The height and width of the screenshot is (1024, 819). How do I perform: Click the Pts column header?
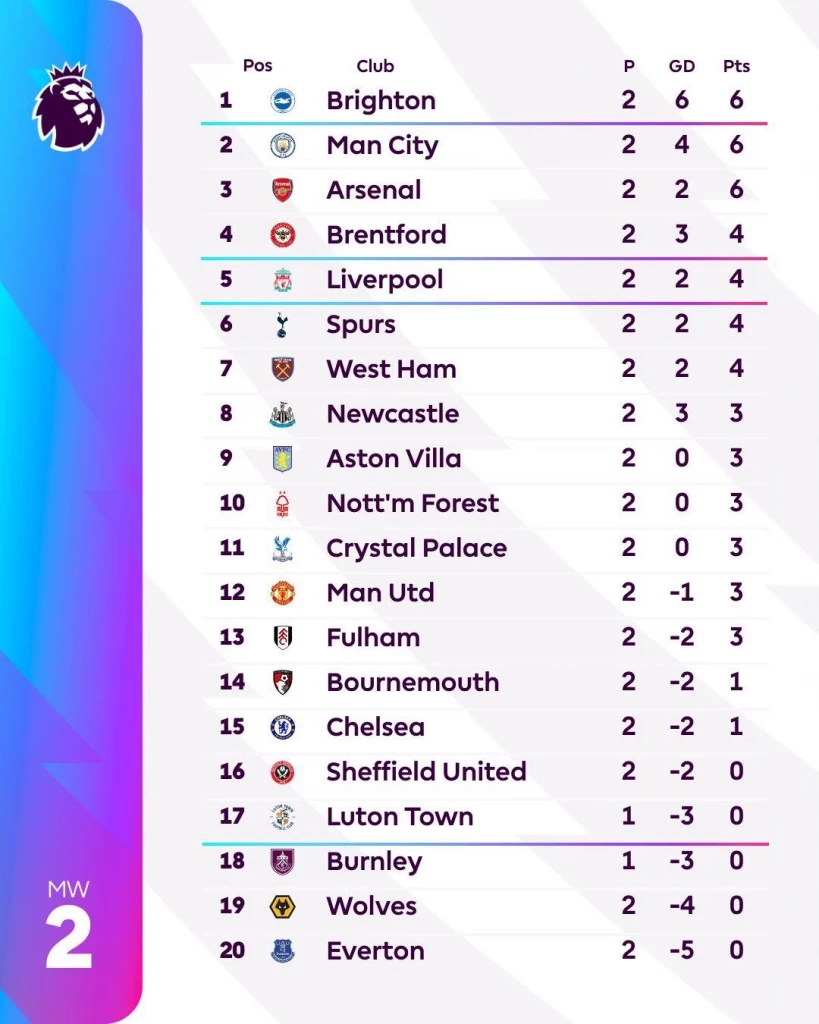[737, 67]
